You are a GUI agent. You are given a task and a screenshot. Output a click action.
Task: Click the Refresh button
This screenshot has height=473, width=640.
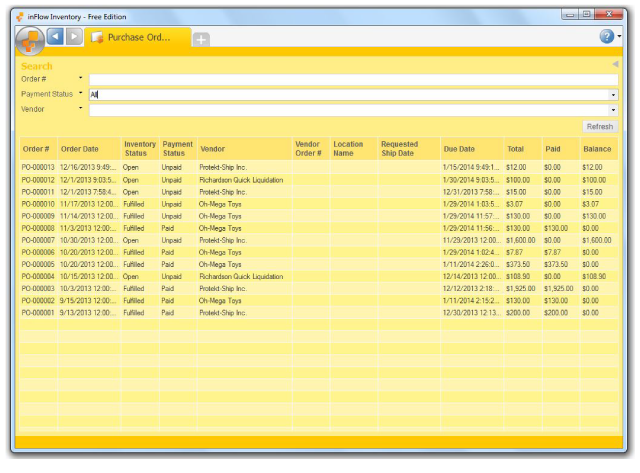(x=600, y=127)
